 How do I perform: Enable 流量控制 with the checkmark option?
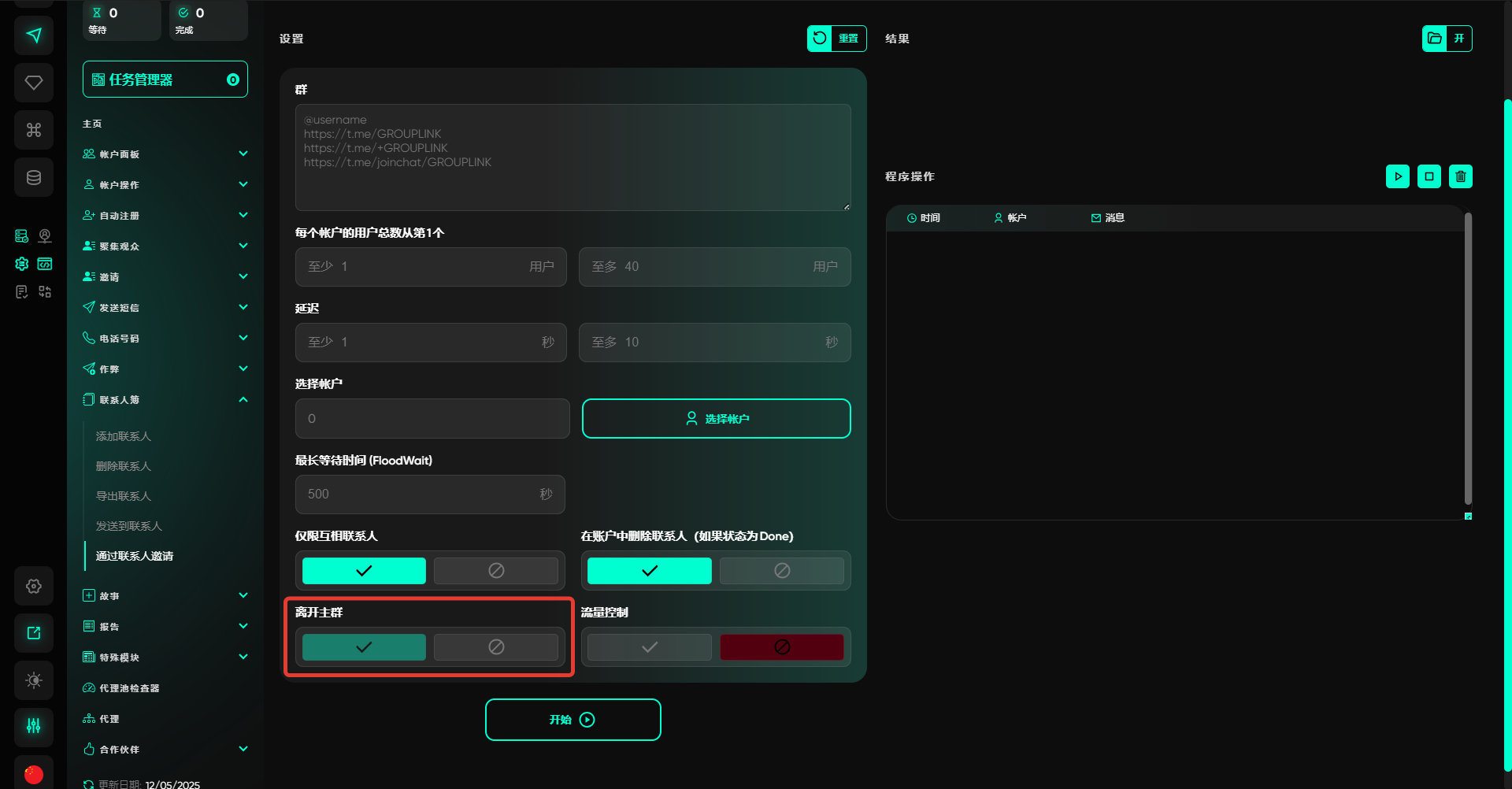(x=649, y=647)
